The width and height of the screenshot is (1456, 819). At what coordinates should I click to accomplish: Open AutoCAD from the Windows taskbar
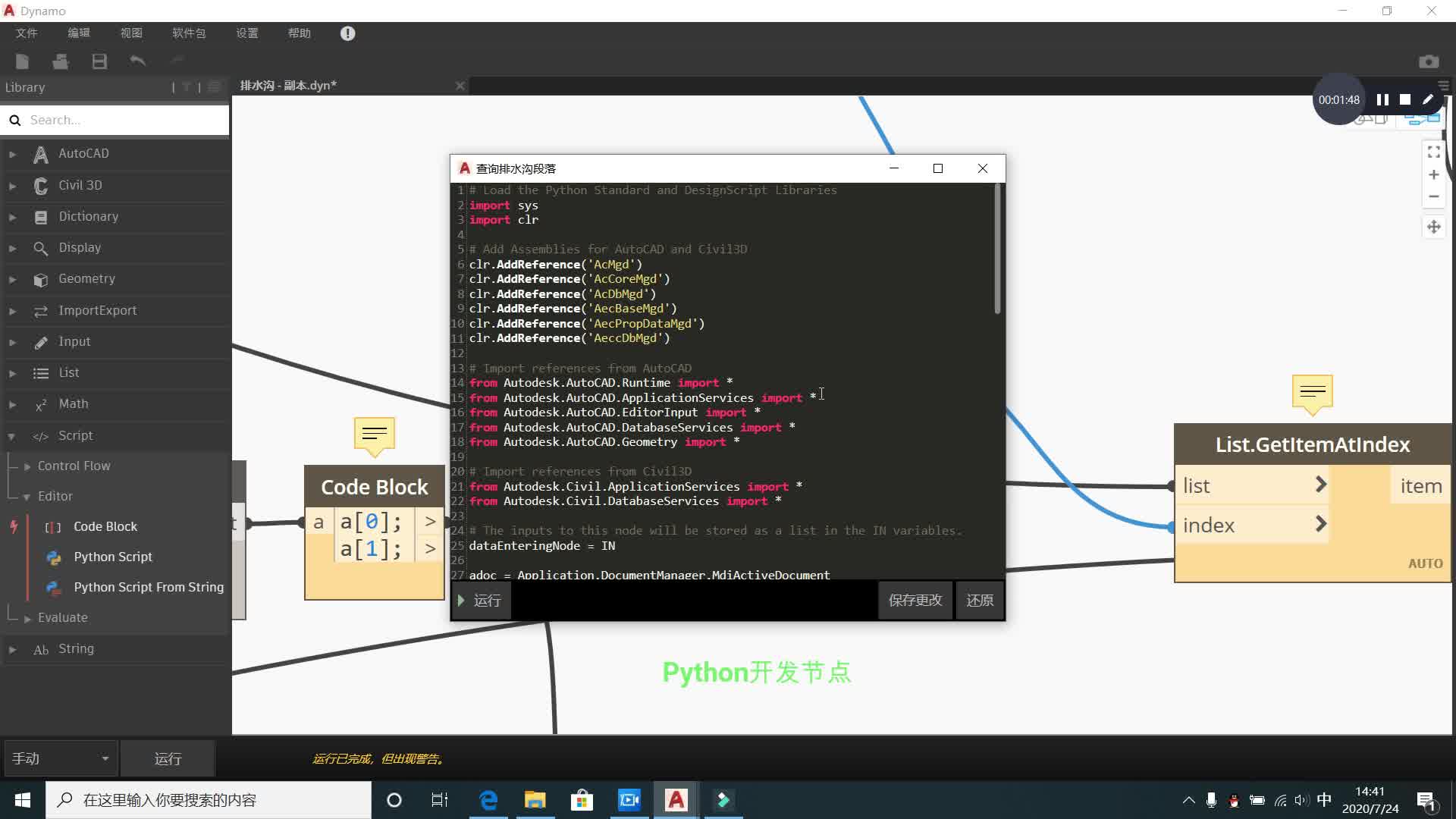675,800
